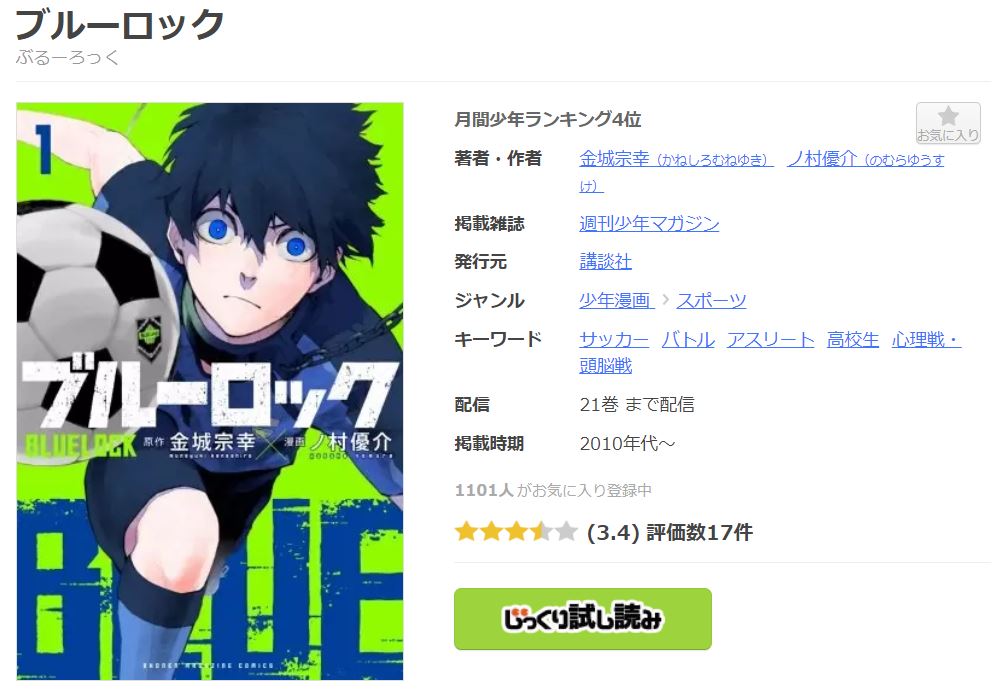This screenshot has height=693, width=999.
Task: Select keyword バトル
Action: (688, 339)
